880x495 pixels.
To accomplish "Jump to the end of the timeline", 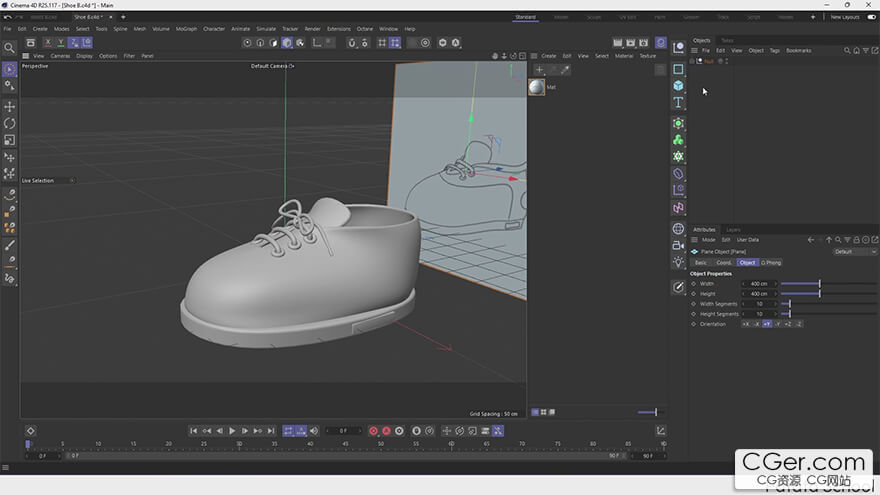I will click(271, 431).
